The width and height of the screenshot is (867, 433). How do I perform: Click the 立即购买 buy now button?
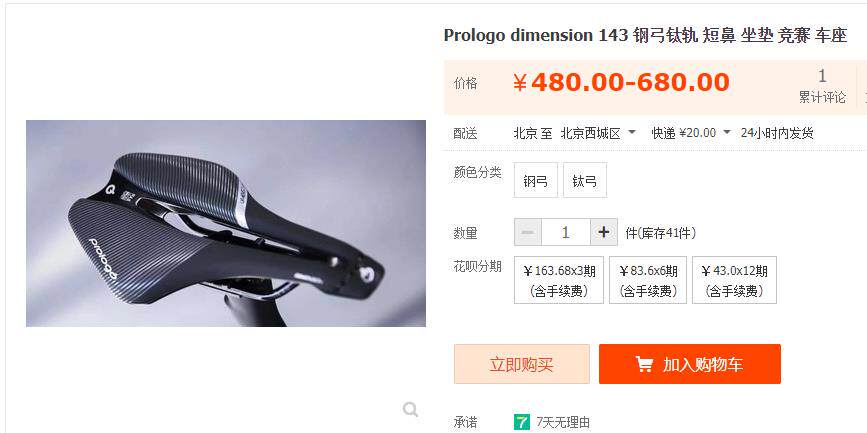(x=522, y=364)
